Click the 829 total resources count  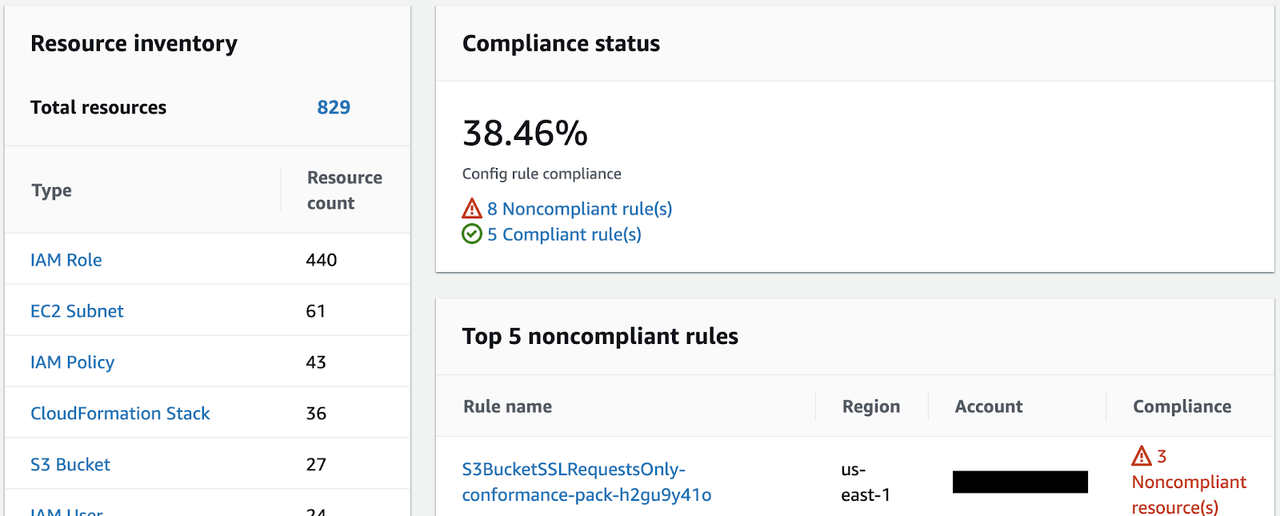[x=334, y=108]
